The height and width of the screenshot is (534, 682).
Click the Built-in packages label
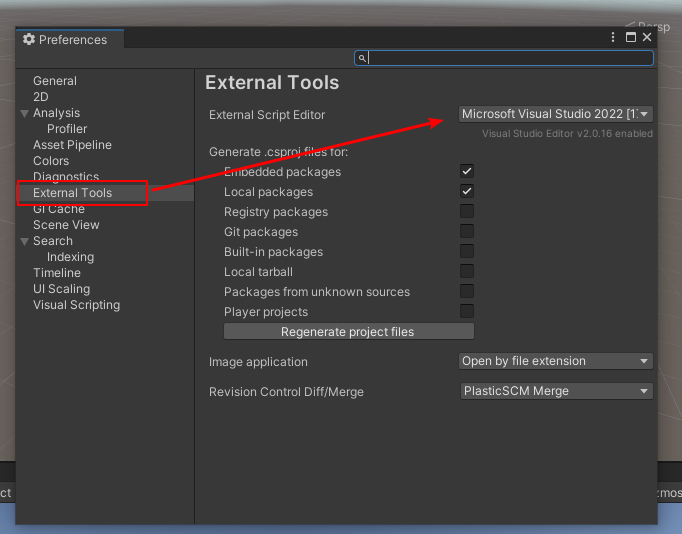coord(274,252)
